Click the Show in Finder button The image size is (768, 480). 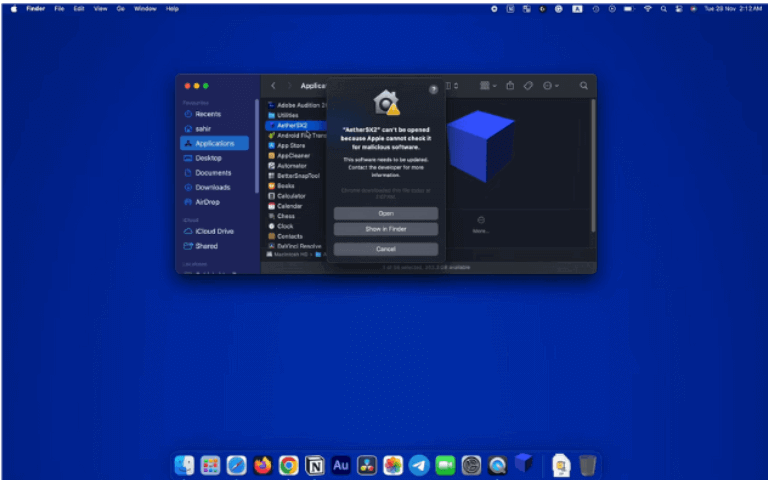tap(386, 229)
